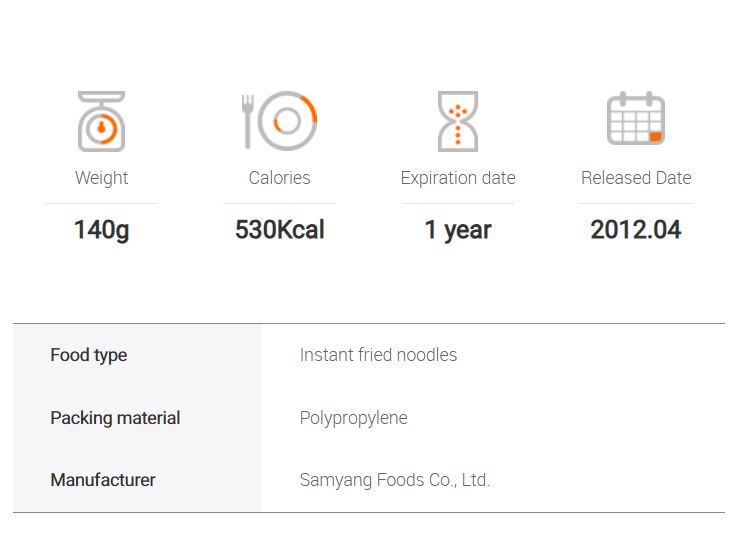Select the Polypropylene text

click(353, 418)
